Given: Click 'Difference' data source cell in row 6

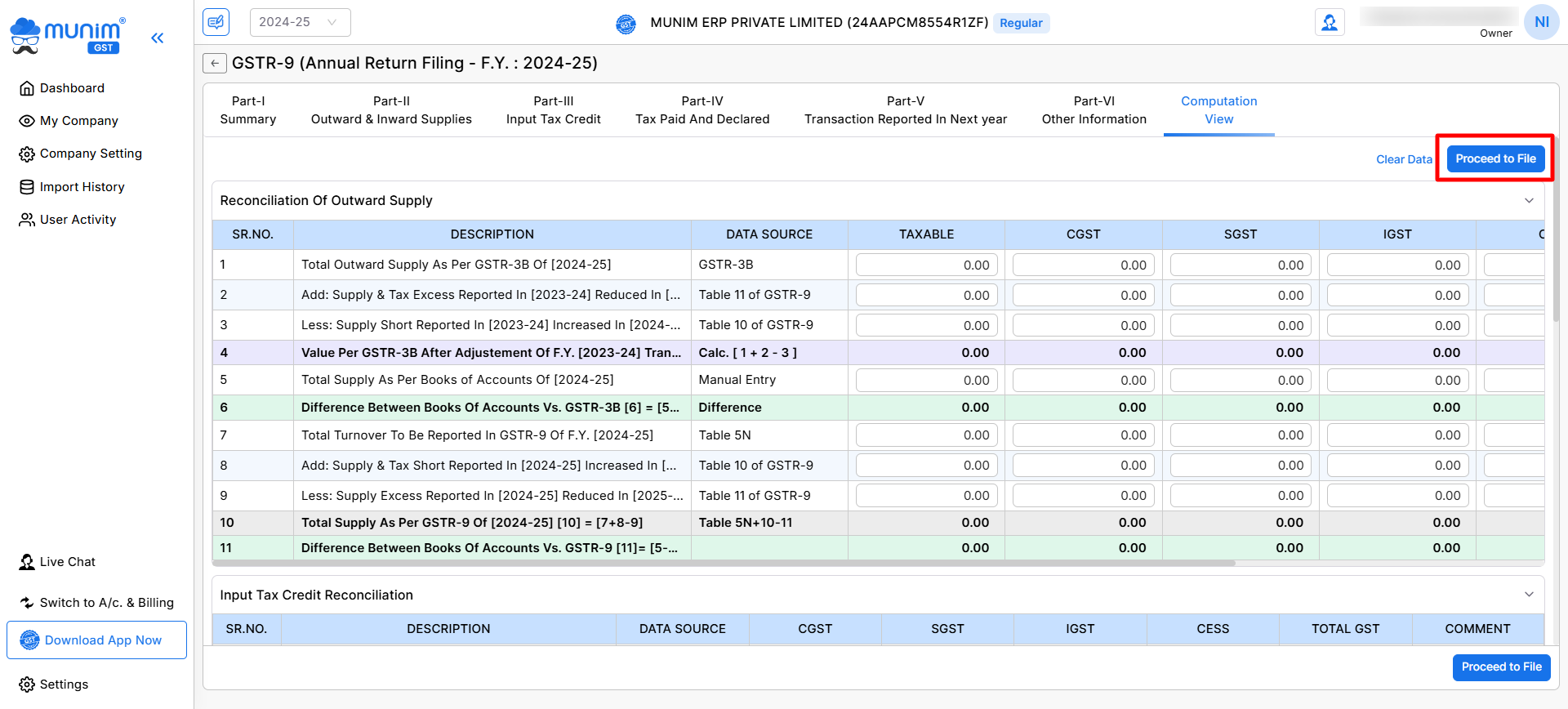Looking at the screenshot, I should coord(768,408).
